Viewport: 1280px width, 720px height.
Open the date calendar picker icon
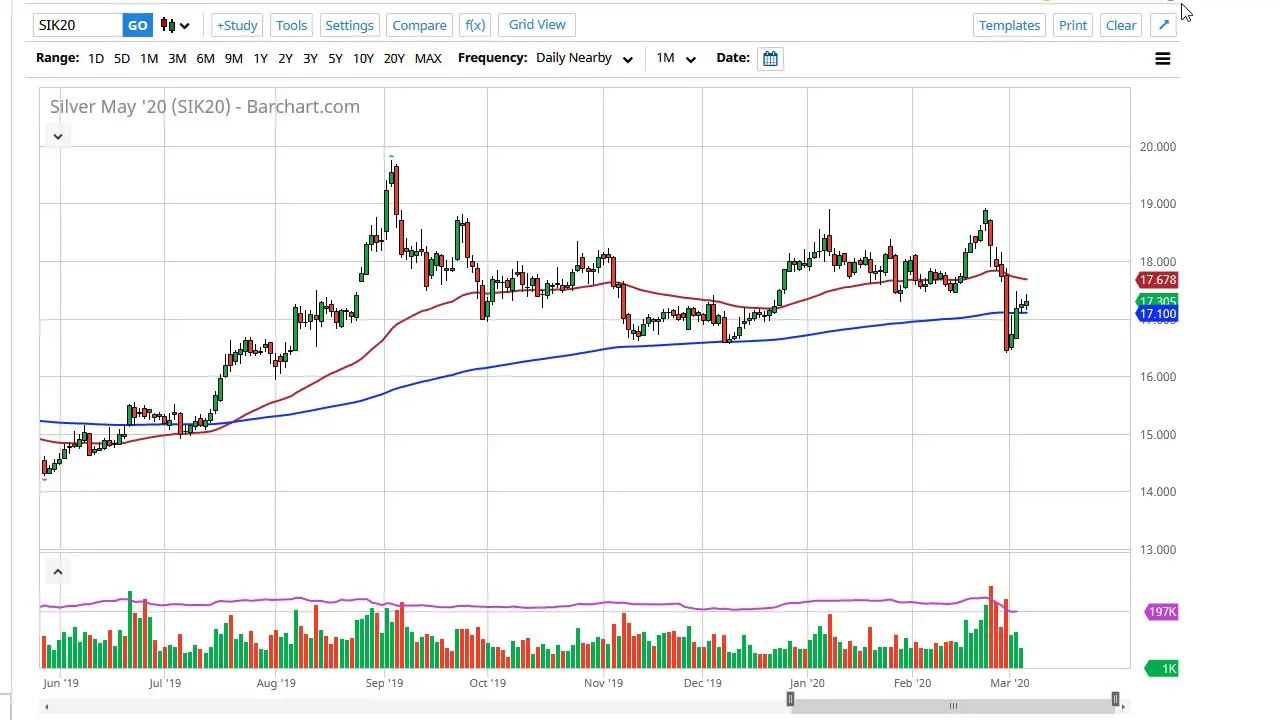point(770,58)
